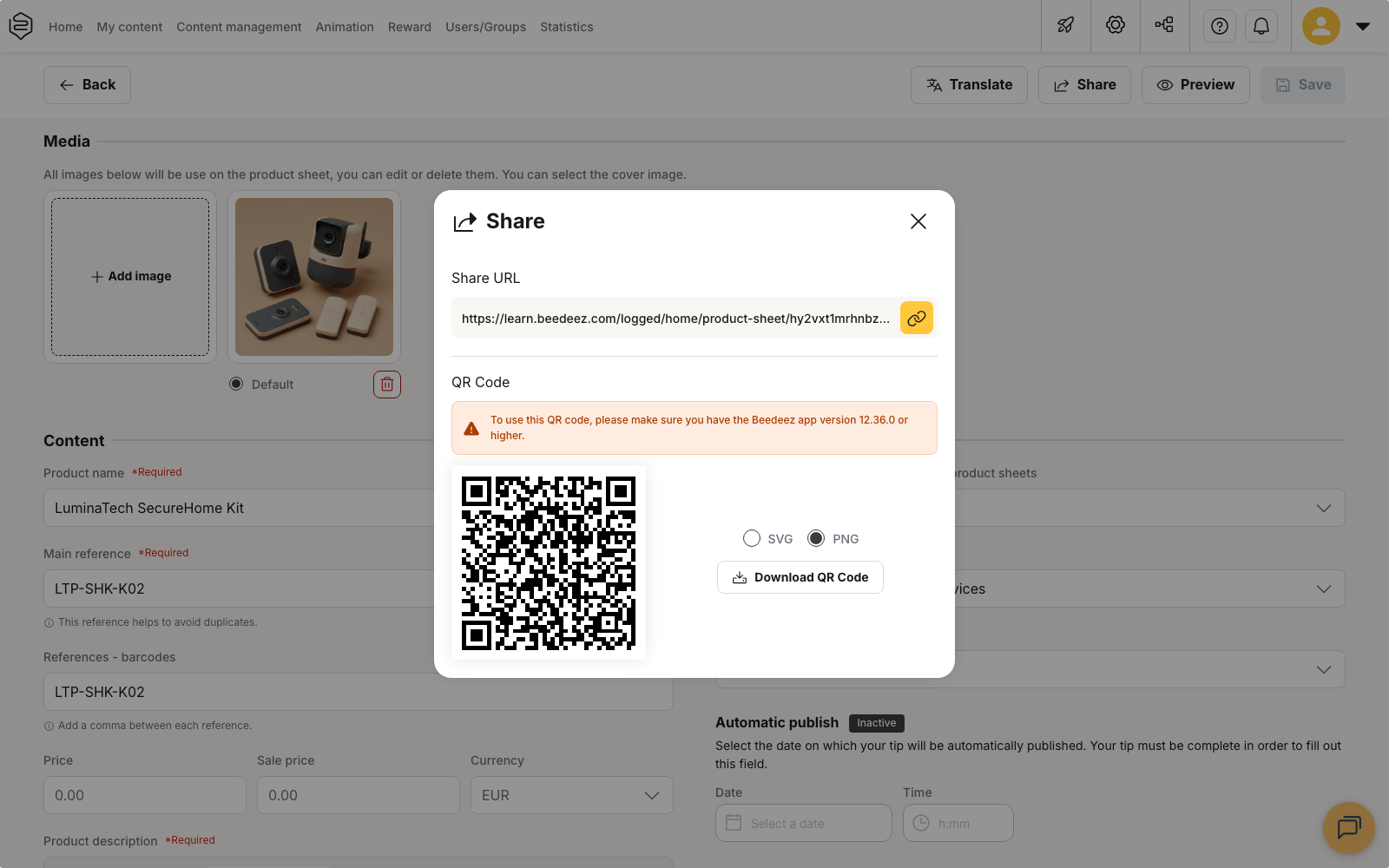Click the Add image tile
The height and width of the screenshot is (868, 1389).
130,277
